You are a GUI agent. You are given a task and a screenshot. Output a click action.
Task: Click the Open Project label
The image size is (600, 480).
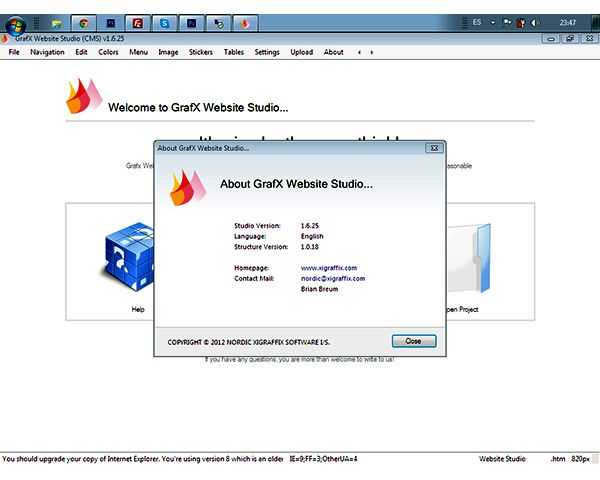[x=463, y=309]
